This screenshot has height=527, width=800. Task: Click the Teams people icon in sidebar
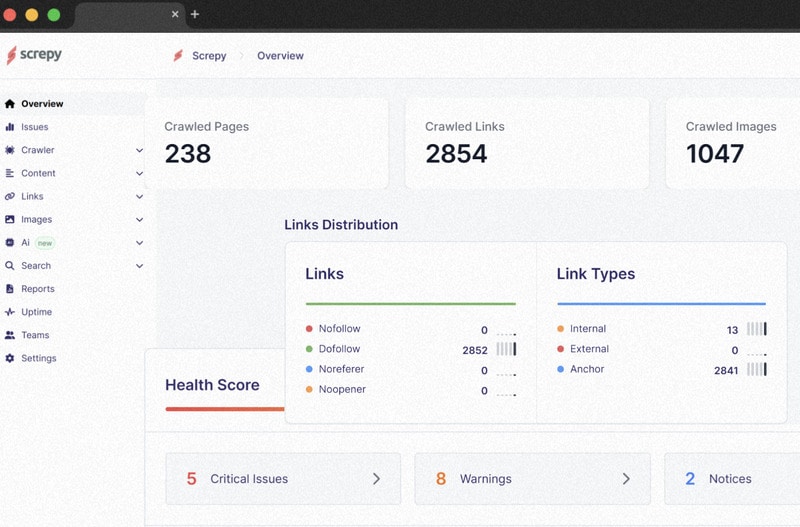point(10,335)
